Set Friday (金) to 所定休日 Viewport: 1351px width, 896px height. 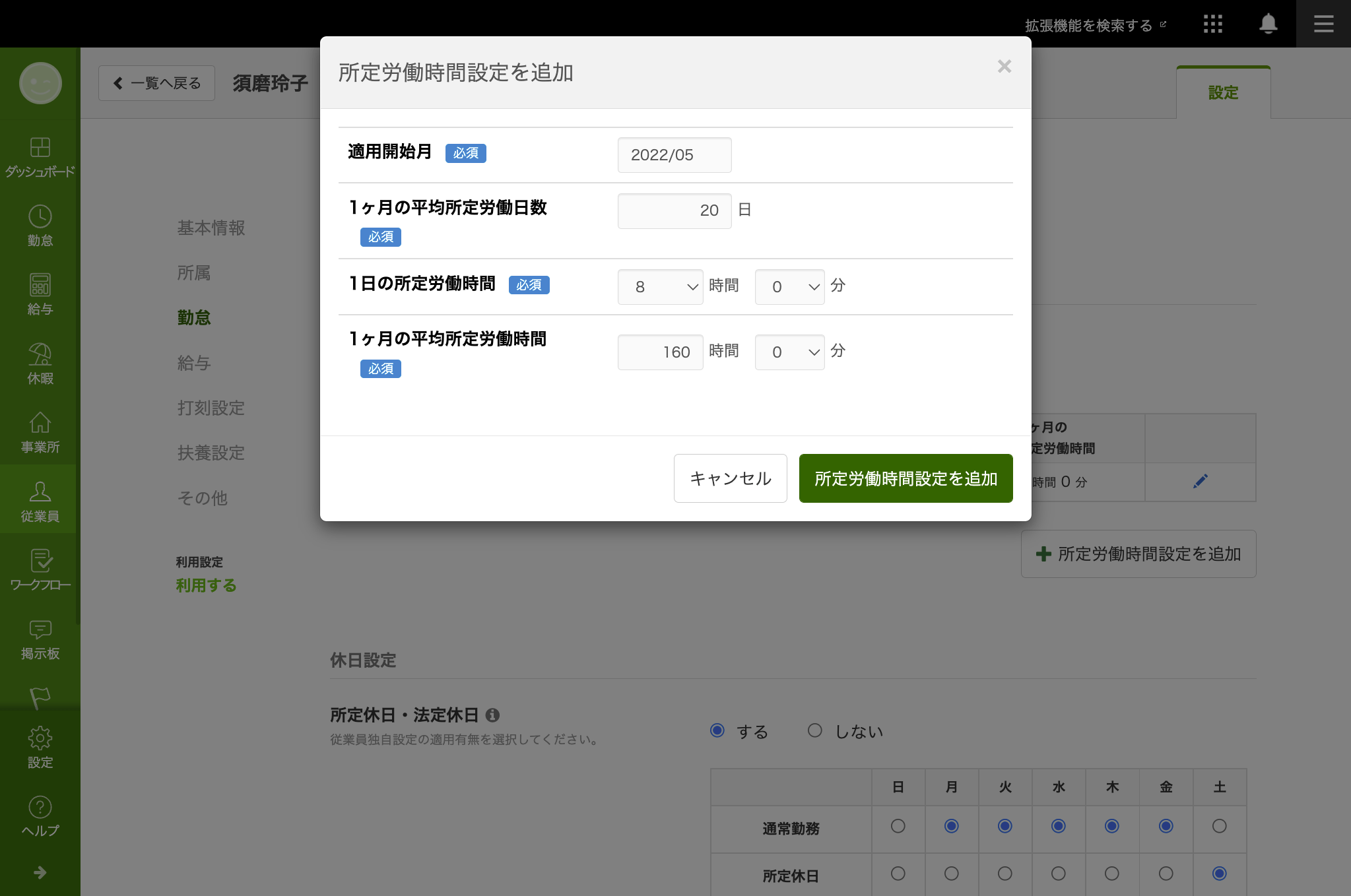1166,874
